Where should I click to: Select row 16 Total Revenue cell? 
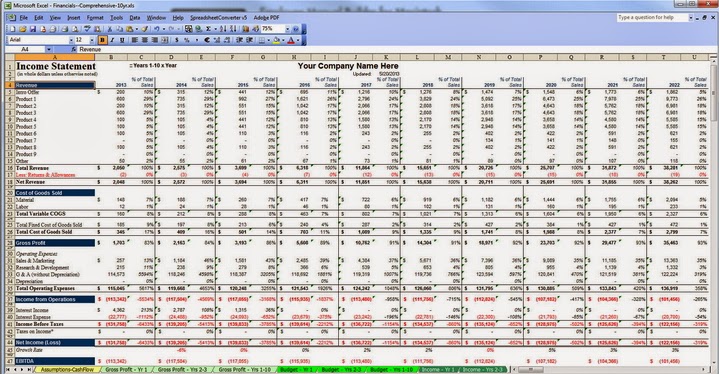tap(55, 168)
